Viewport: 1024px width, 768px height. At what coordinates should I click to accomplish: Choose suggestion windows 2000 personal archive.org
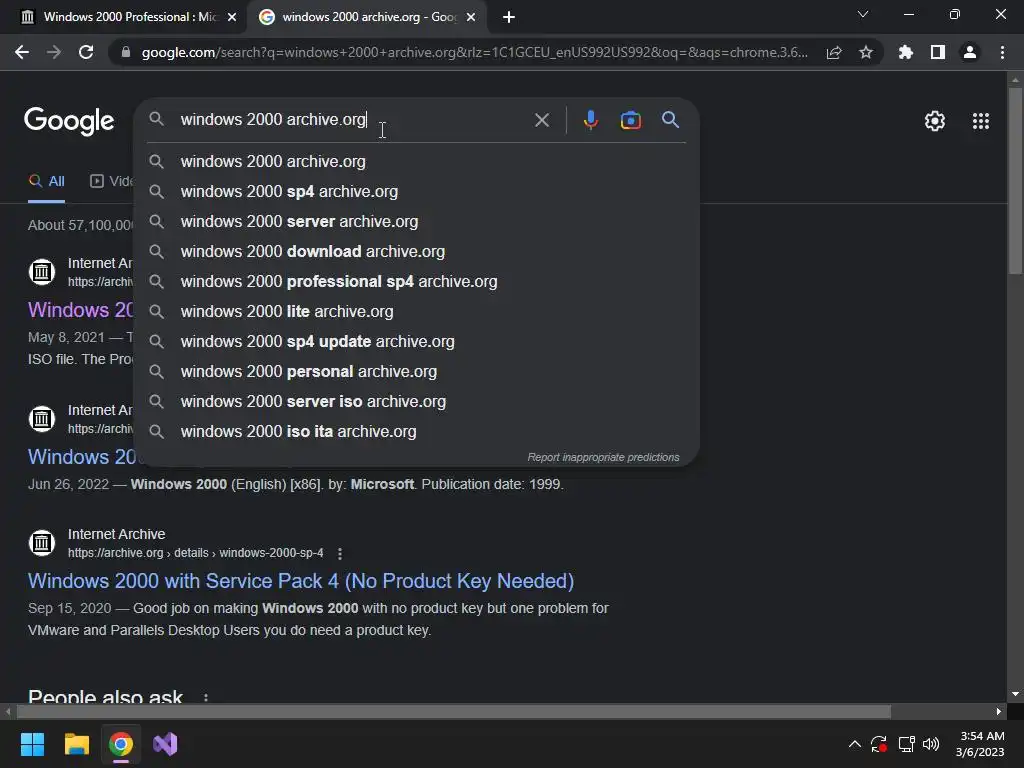pos(417,372)
